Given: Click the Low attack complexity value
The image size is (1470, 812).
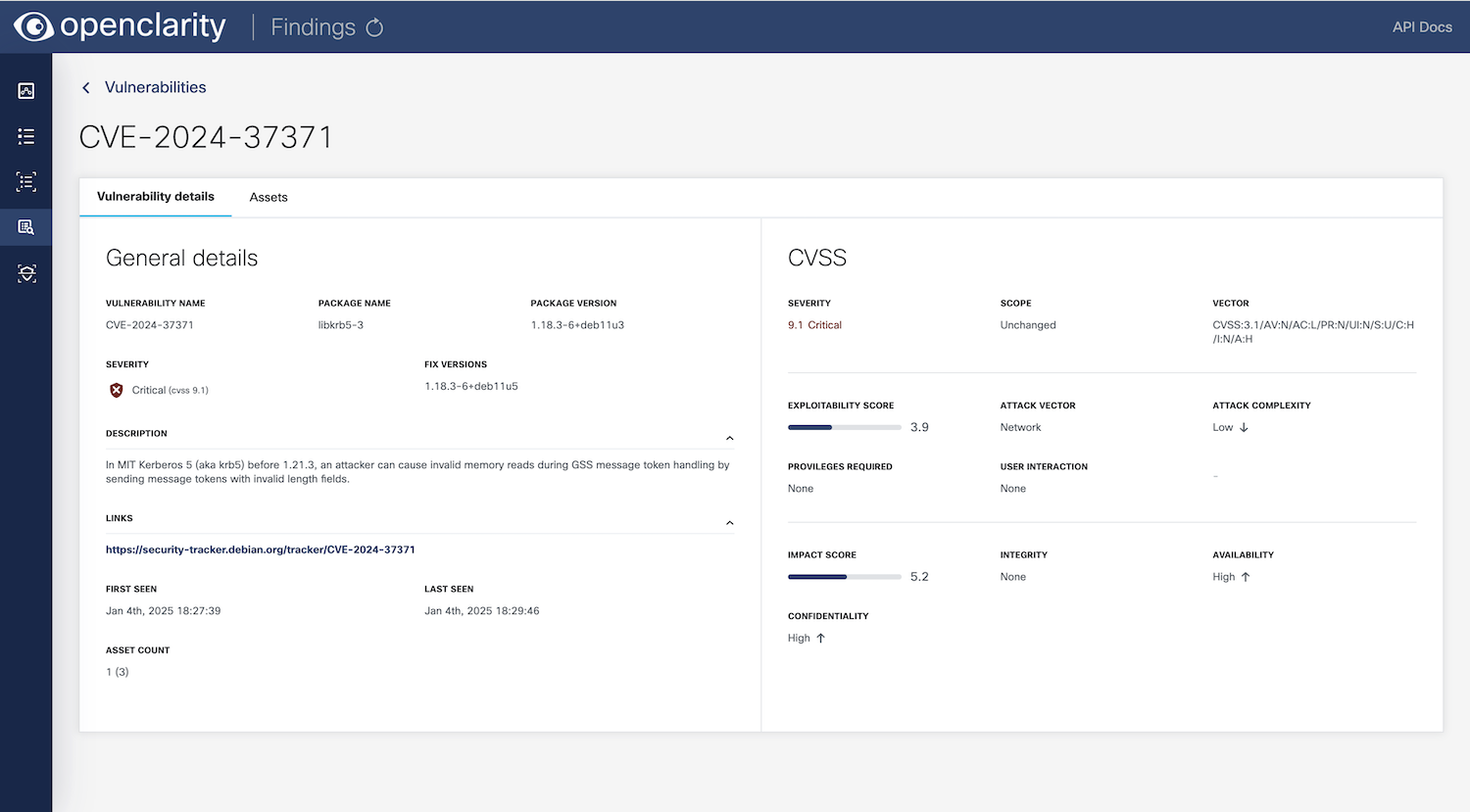Looking at the screenshot, I should (x=1223, y=427).
